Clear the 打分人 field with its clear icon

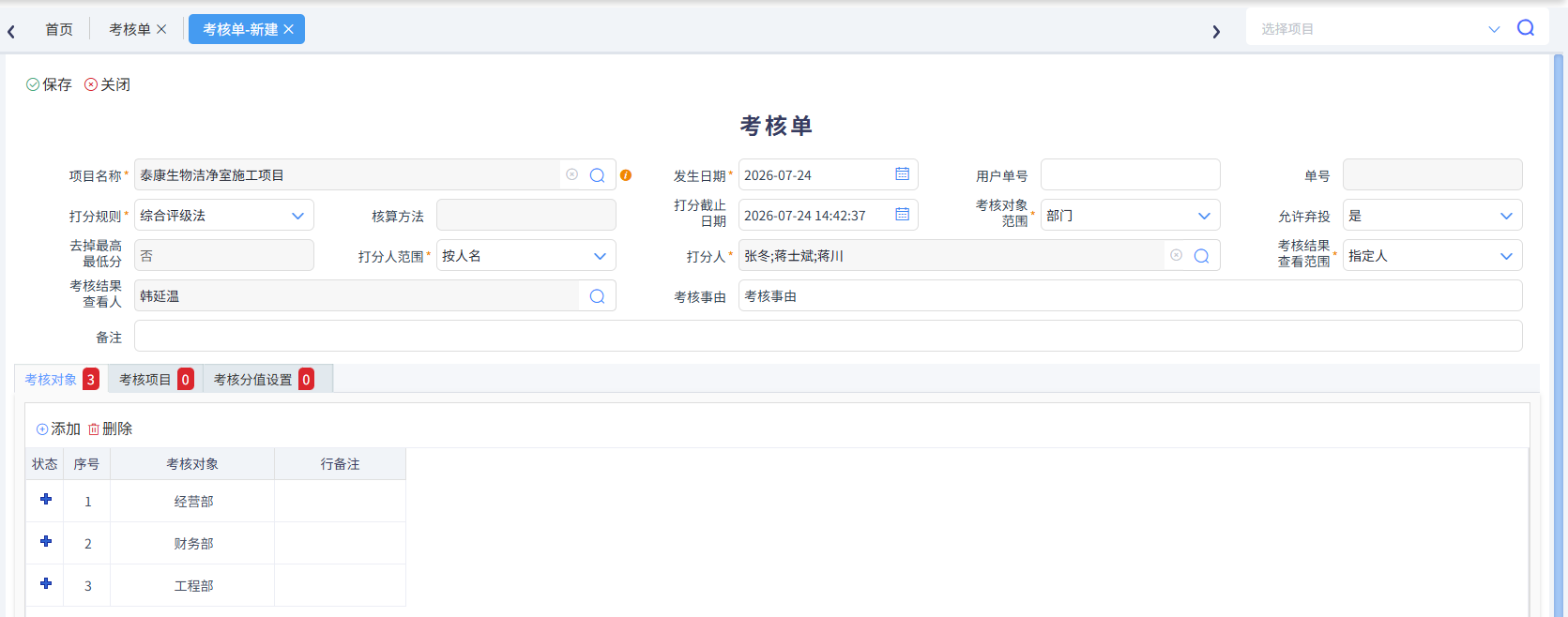(x=1176, y=255)
